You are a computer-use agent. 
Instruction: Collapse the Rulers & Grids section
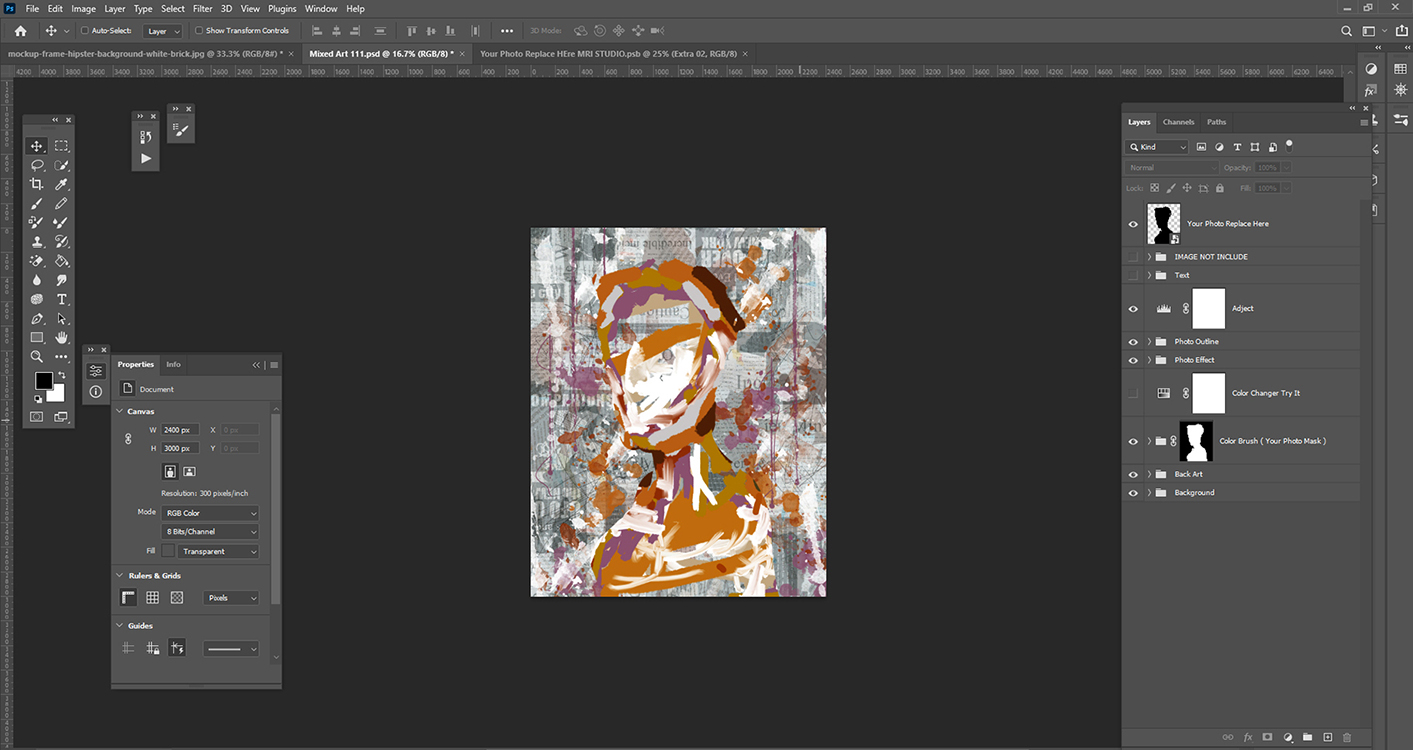(x=120, y=576)
